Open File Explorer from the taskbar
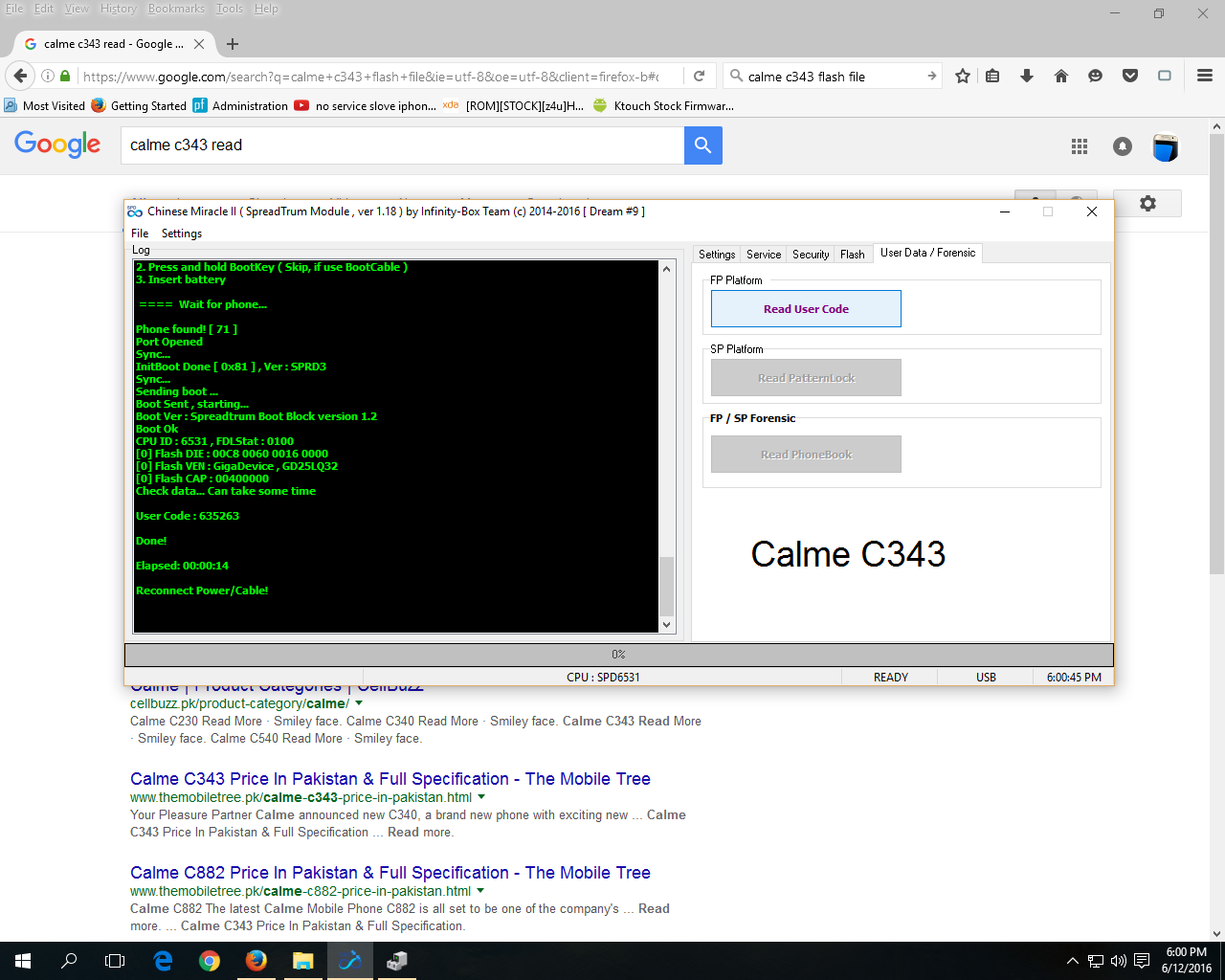The width and height of the screenshot is (1225, 980). [x=303, y=961]
